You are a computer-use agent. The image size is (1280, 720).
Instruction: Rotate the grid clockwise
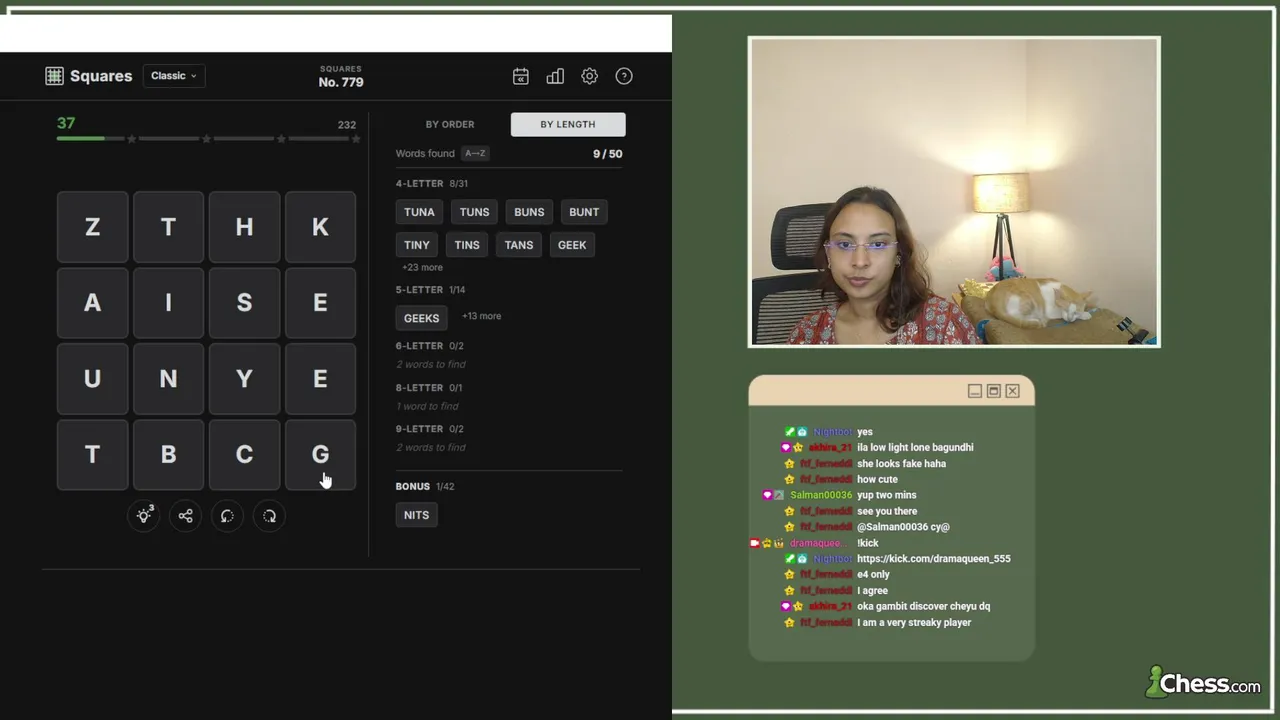click(x=269, y=516)
